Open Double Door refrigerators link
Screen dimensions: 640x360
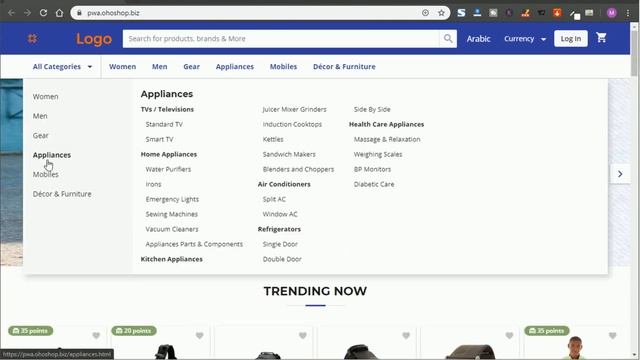(x=282, y=259)
